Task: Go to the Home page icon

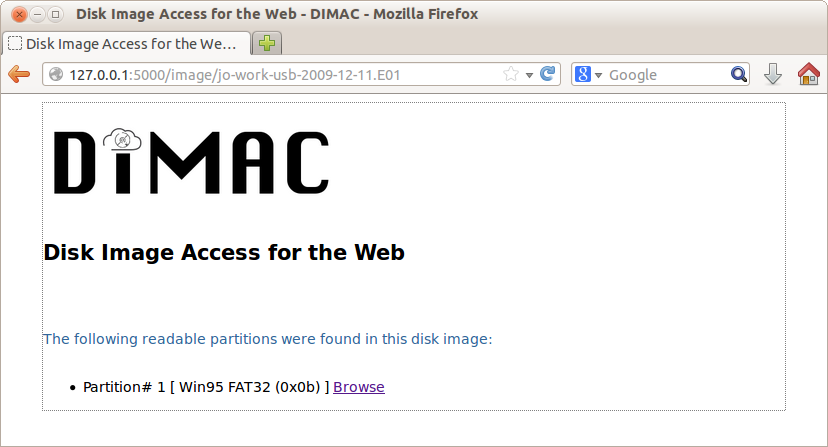Action: coord(808,74)
